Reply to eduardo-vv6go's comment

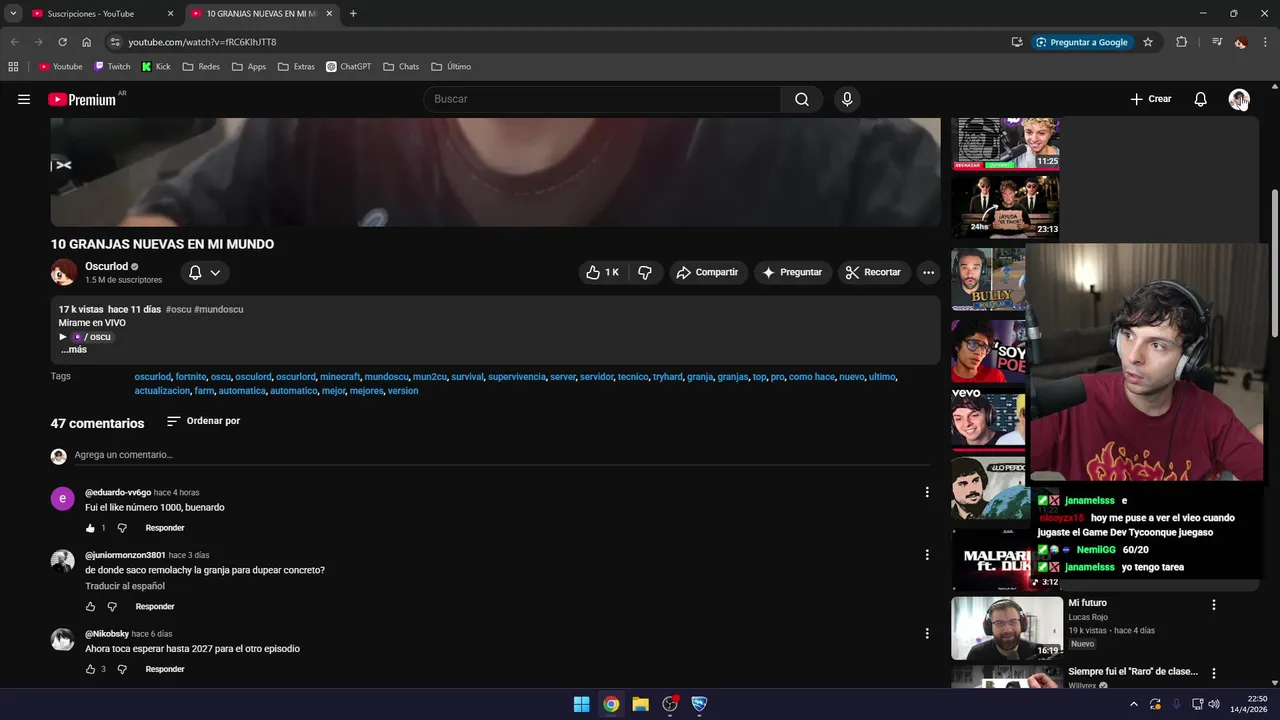click(165, 528)
